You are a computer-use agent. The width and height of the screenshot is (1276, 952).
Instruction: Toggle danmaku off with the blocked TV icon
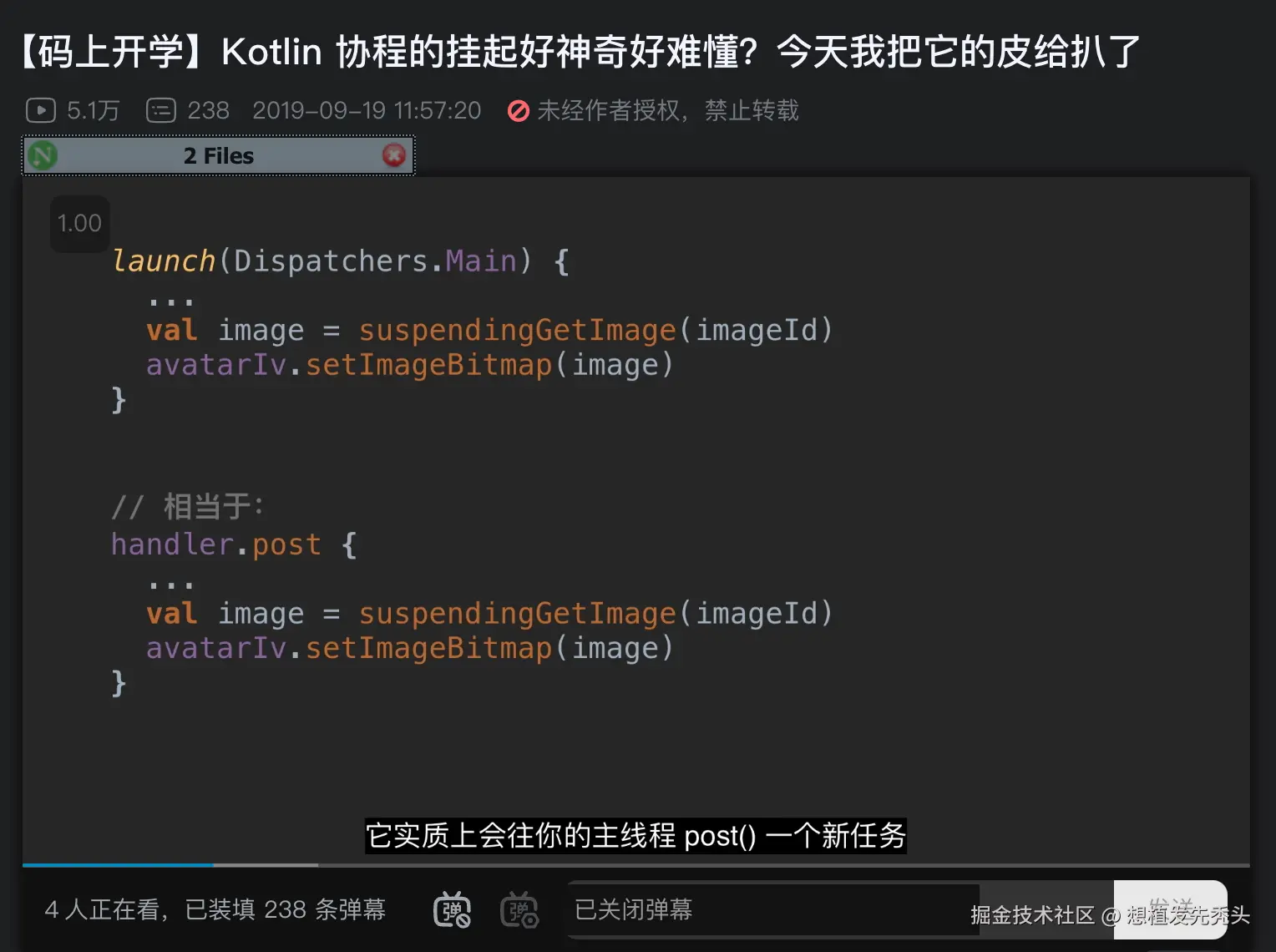coord(452,910)
